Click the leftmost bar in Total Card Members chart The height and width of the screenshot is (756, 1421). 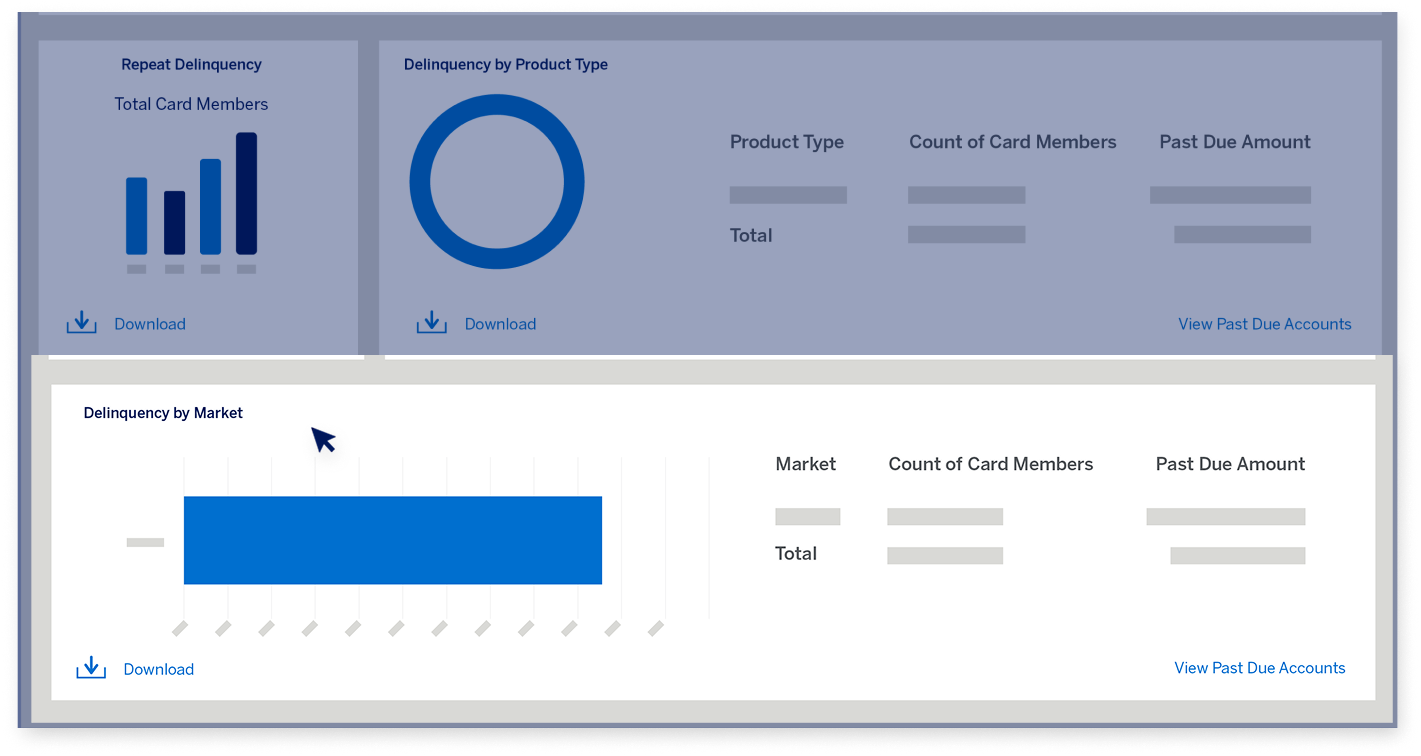[x=136, y=215]
